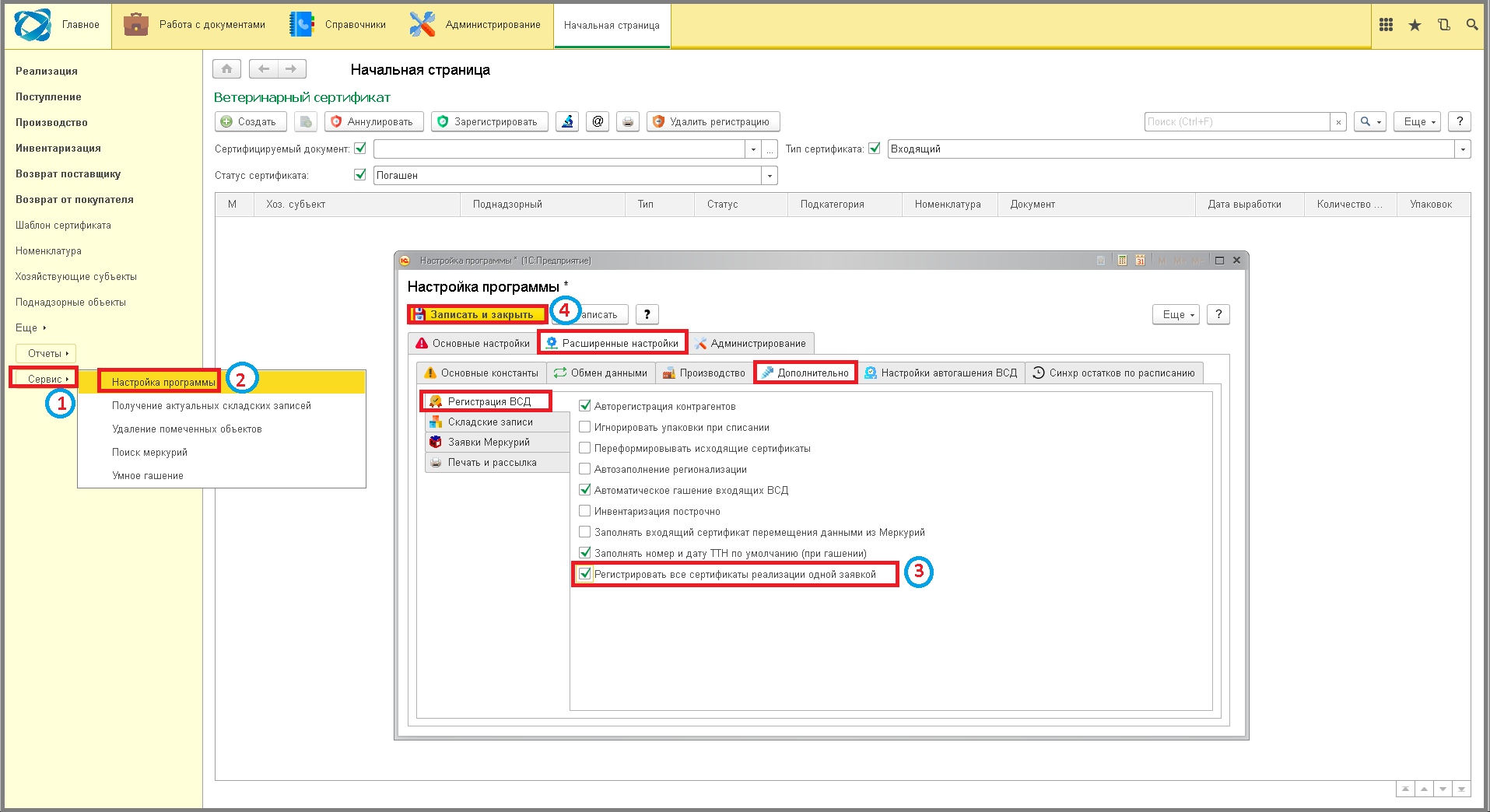Select Печать и рассылка in settings list
1490x812 pixels.
click(x=498, y=463)
